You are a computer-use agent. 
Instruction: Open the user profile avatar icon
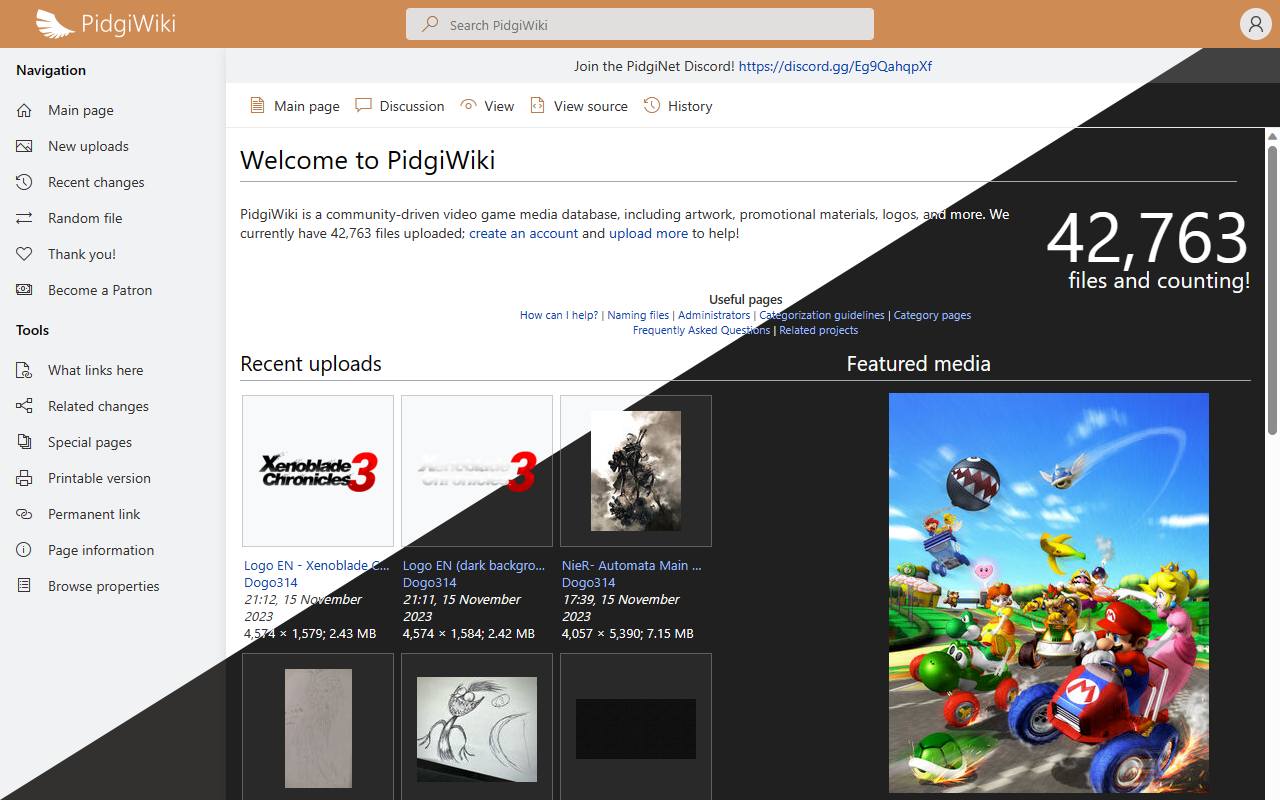point(1255,23)
